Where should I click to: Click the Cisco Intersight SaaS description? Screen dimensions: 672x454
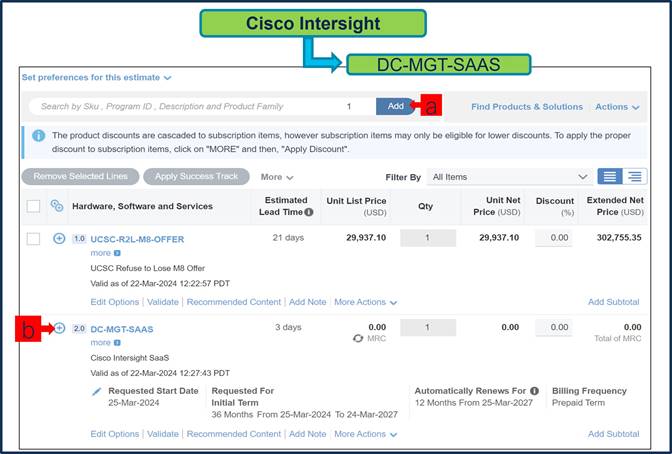tap(129, 358)
